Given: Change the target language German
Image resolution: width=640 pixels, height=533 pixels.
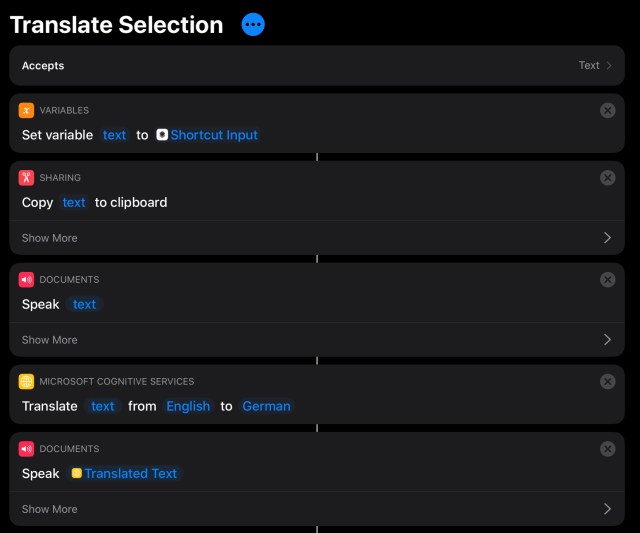Looking at the screenshot, I should coord(266,406).
